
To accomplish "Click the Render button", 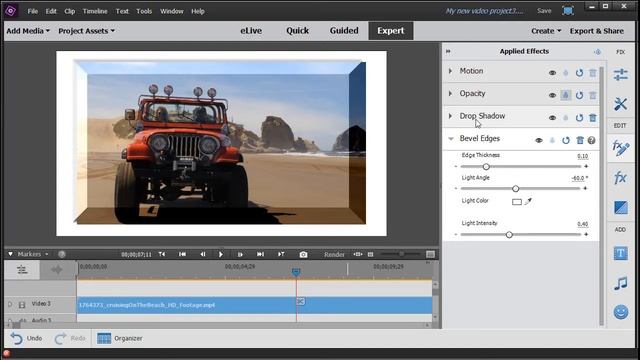I will click(334, 254).
